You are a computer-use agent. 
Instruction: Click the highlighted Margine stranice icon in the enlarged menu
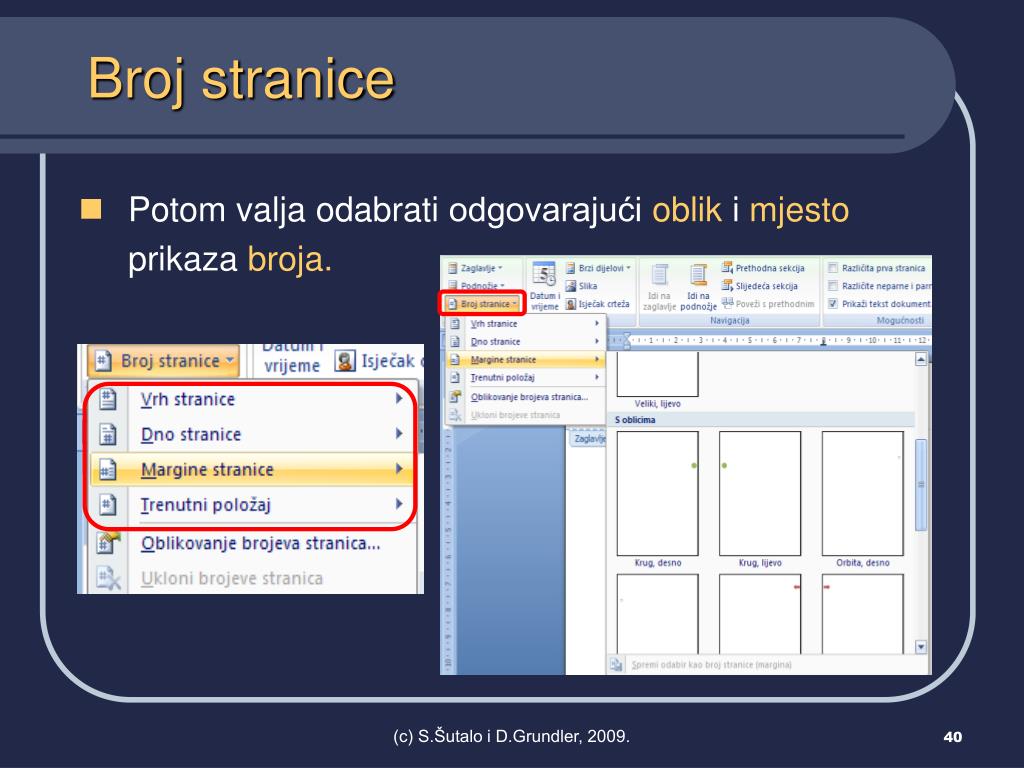108,470
